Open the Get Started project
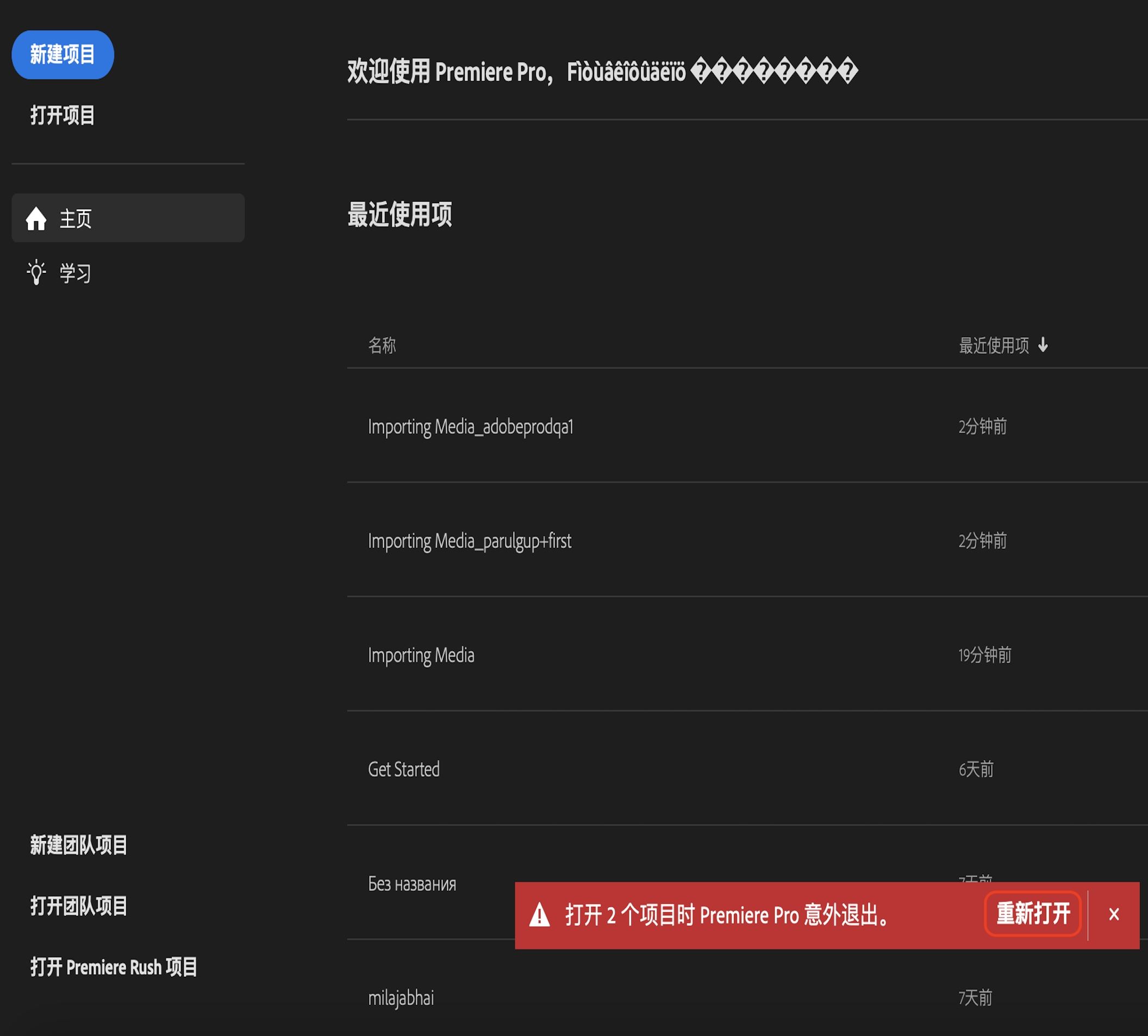Viewport: 1148px width, 1036px height. pyautogui.click(x=404, y=769)
